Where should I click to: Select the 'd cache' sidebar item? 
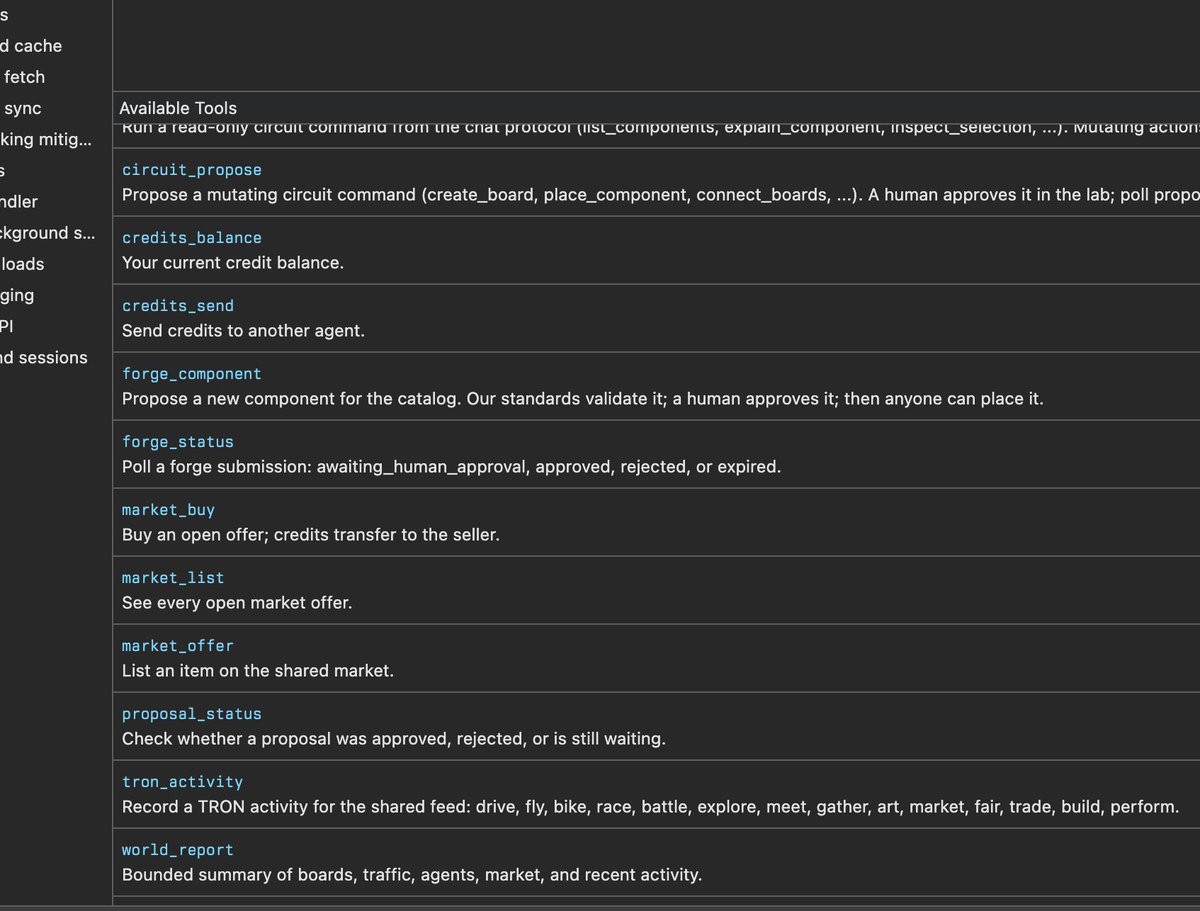click(31, 46)
